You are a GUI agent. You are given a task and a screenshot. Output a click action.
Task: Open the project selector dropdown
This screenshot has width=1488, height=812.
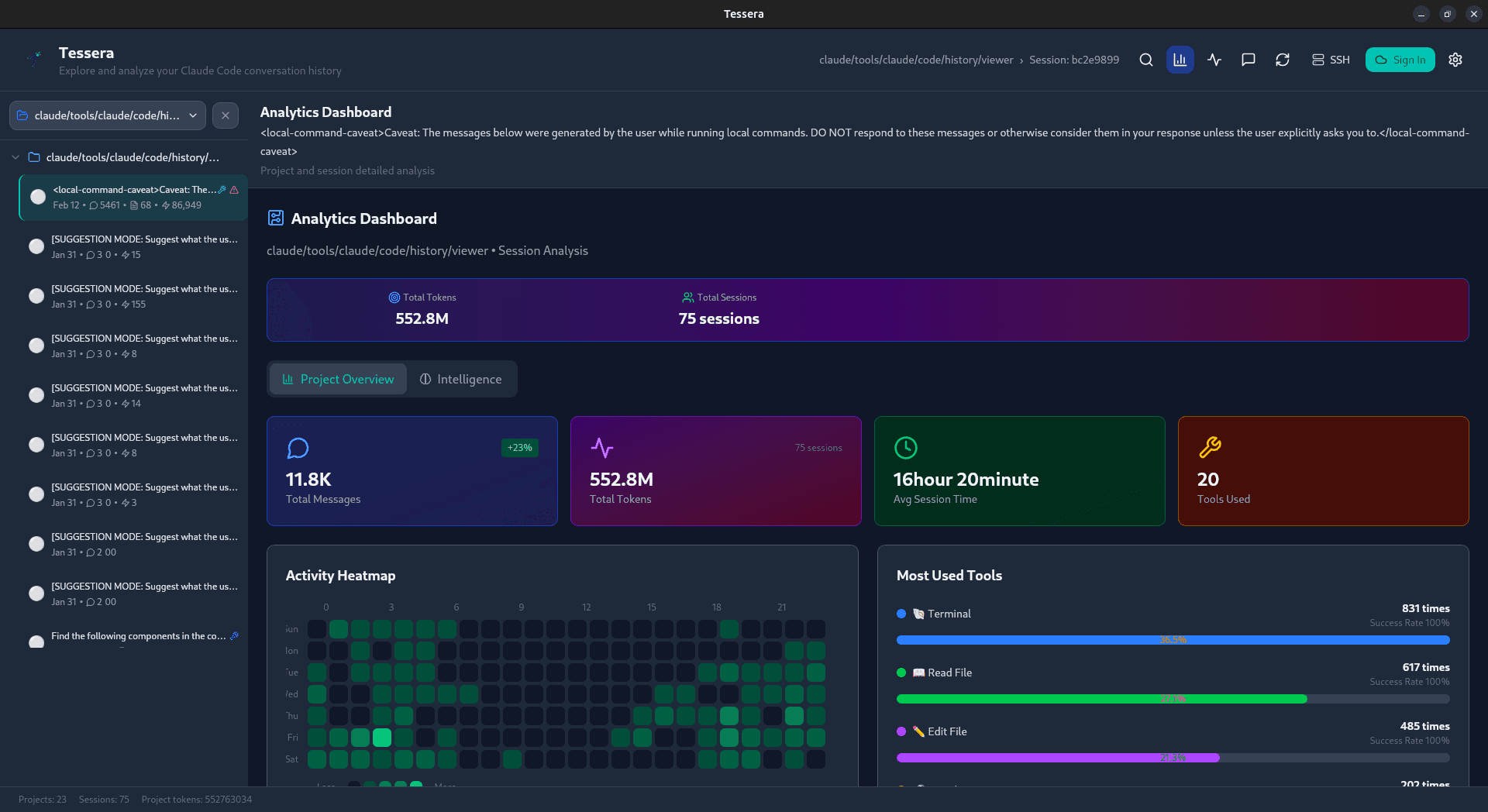point(108,115)
